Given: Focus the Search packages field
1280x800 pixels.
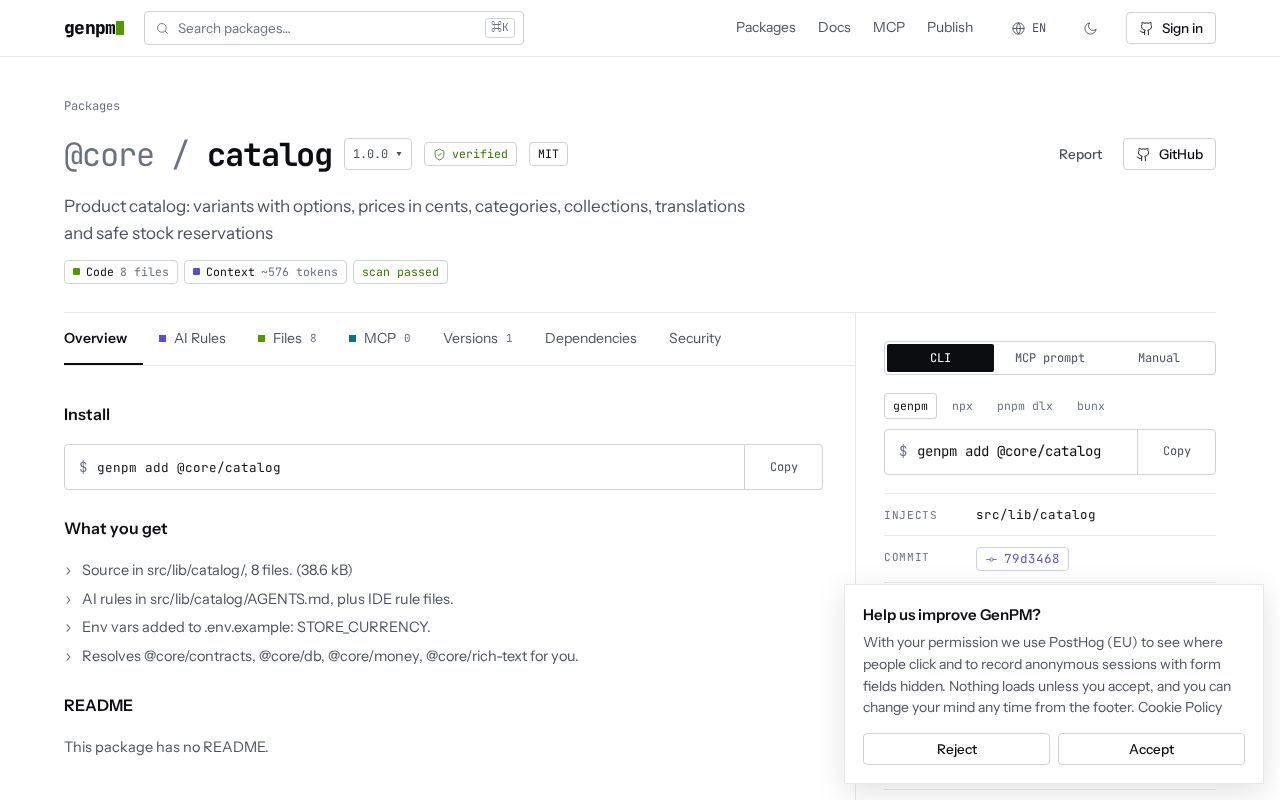Looking at the screenshot, I should tap(334, 28).
